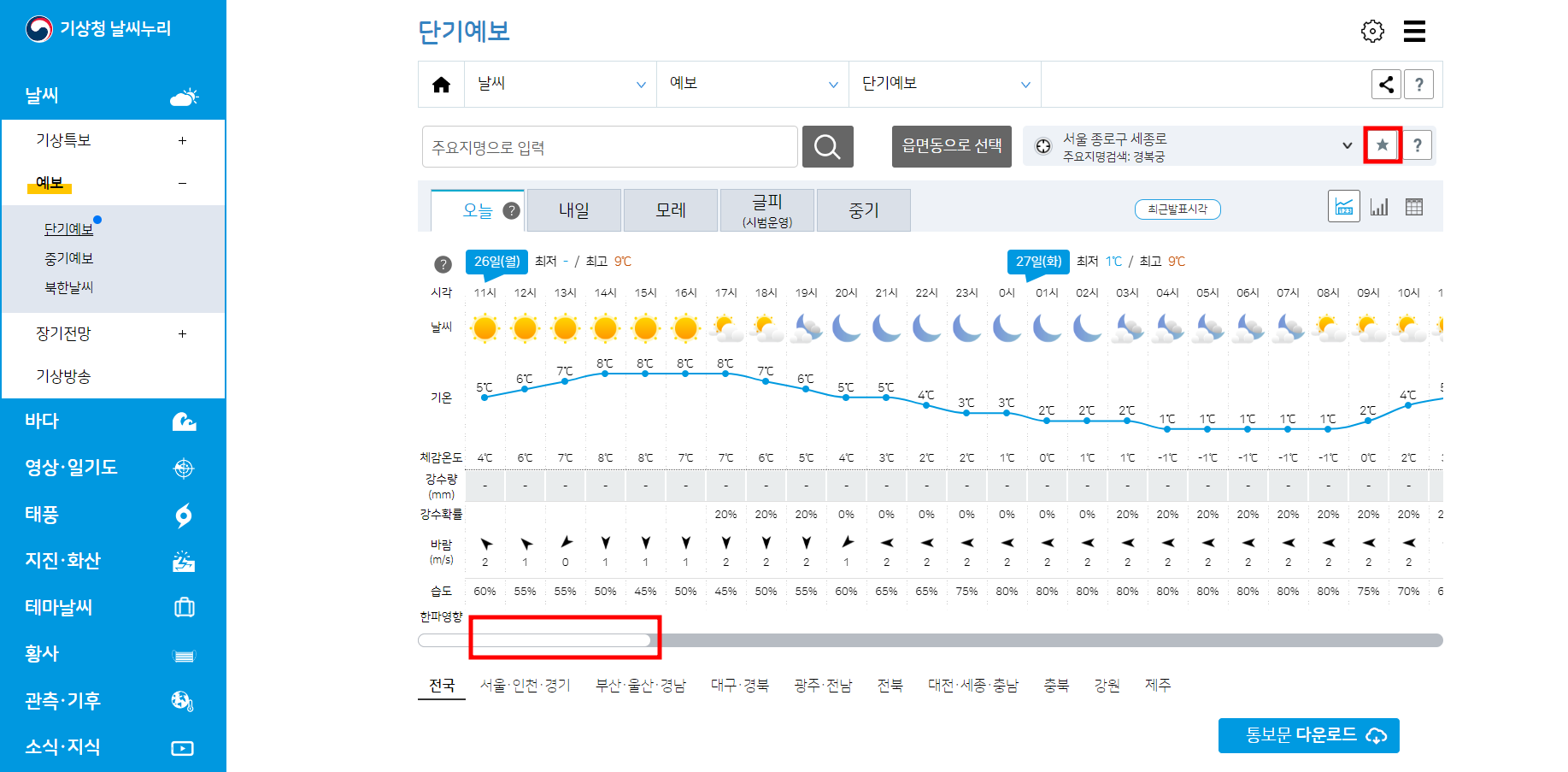Click the wave icon next to 바다

click(x=182, y=421)
